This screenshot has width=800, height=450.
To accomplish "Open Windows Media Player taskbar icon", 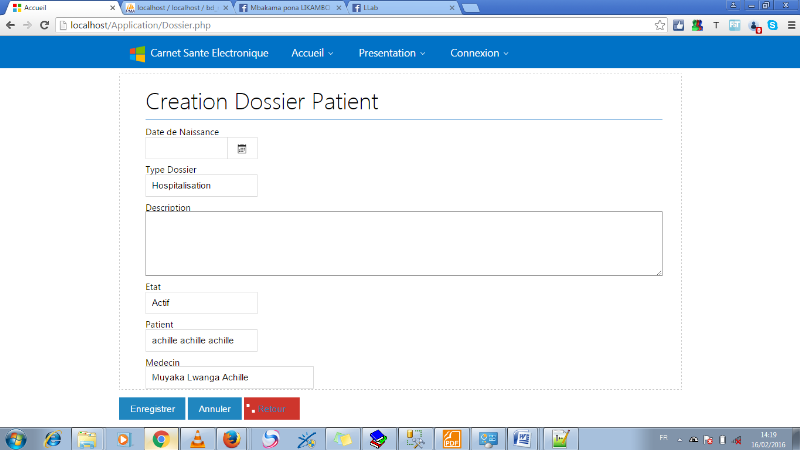I will pyautogui.click(x=124, y=439).
